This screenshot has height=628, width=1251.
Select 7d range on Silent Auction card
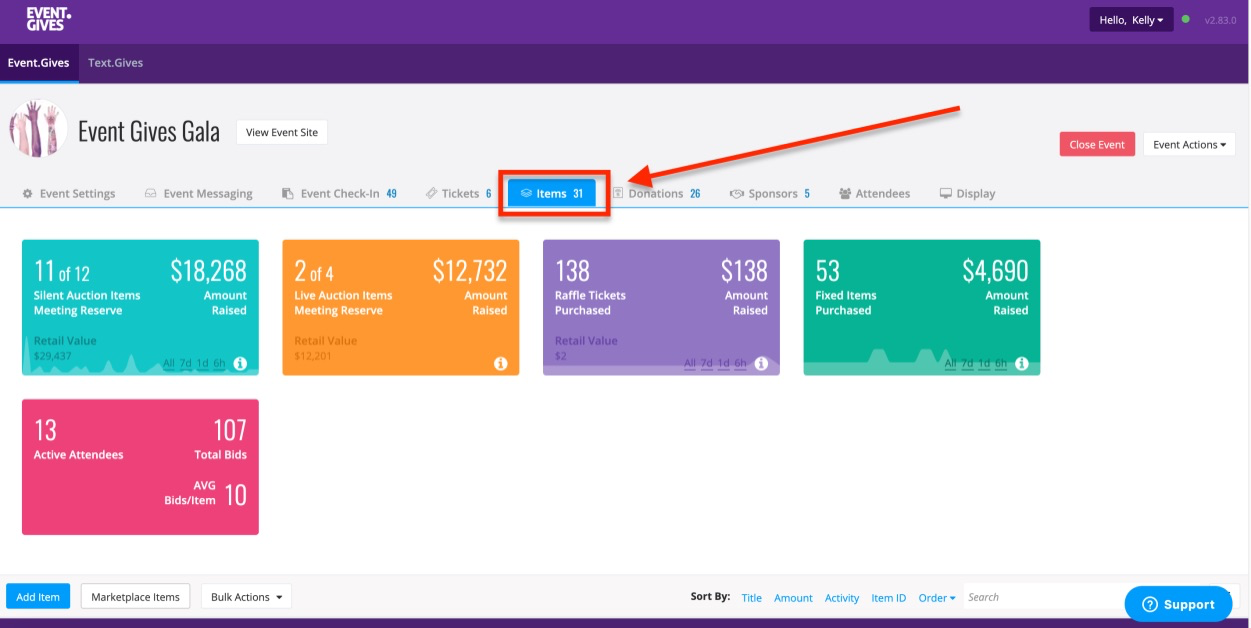tap(185, 364)
